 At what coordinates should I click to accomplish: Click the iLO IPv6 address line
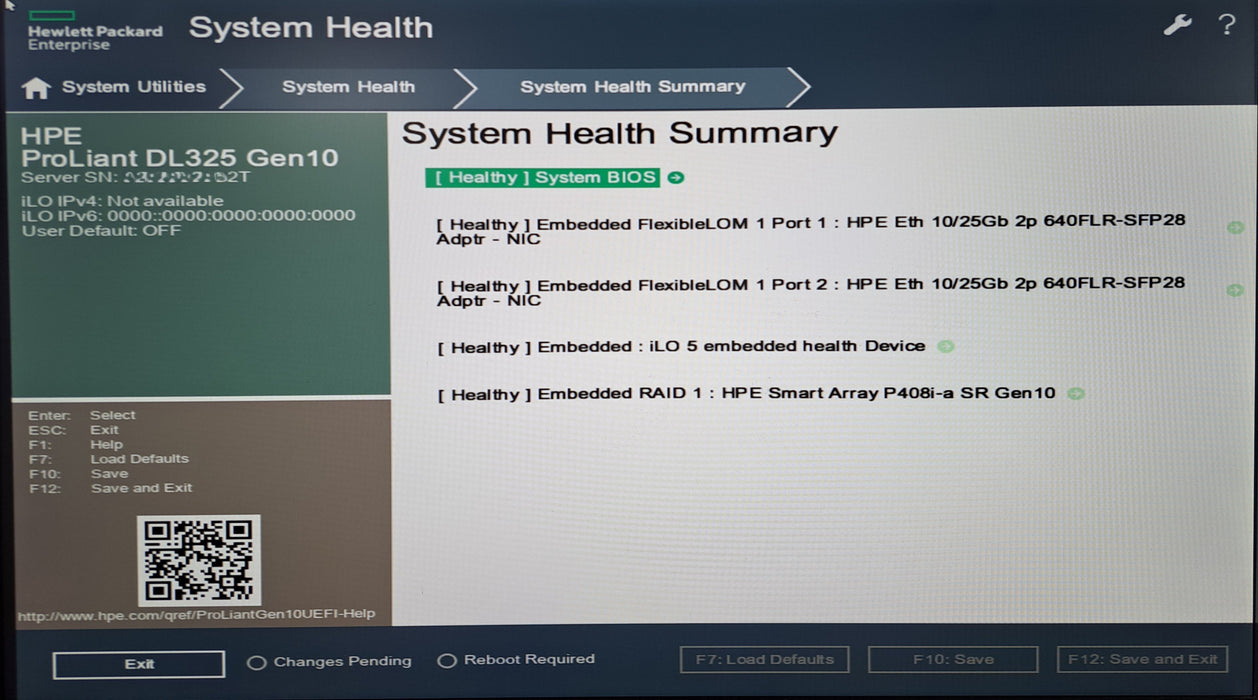tap(188, 215)
